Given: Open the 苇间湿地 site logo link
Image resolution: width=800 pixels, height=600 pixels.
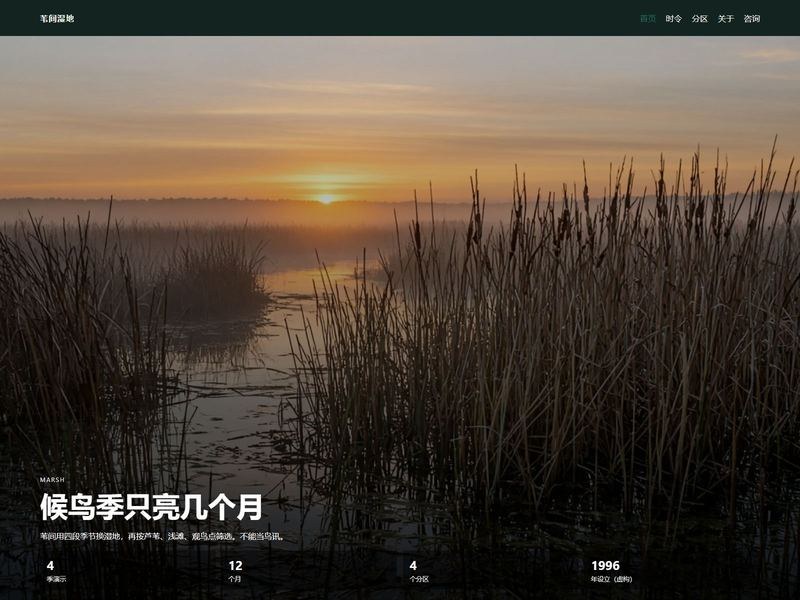Looking at the screenshot, I should [x=57, y=18].
